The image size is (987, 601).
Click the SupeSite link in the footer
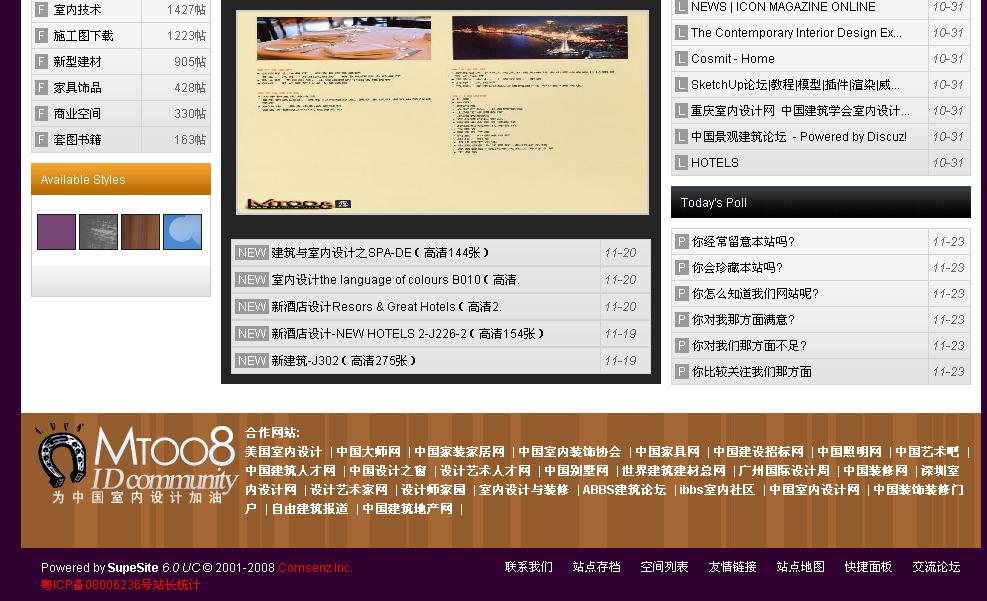[133, 568]
